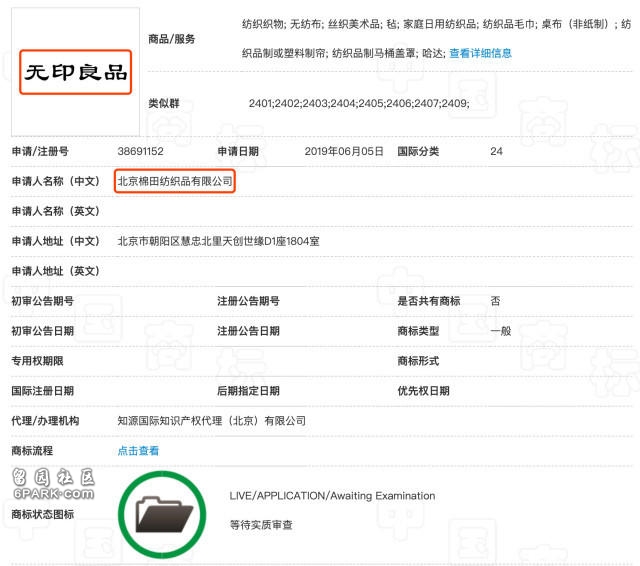640x566 pixels.
Task: Select the applicant address 北京市朝阳区慧忠北里
Action: click(x=170, y=241)
